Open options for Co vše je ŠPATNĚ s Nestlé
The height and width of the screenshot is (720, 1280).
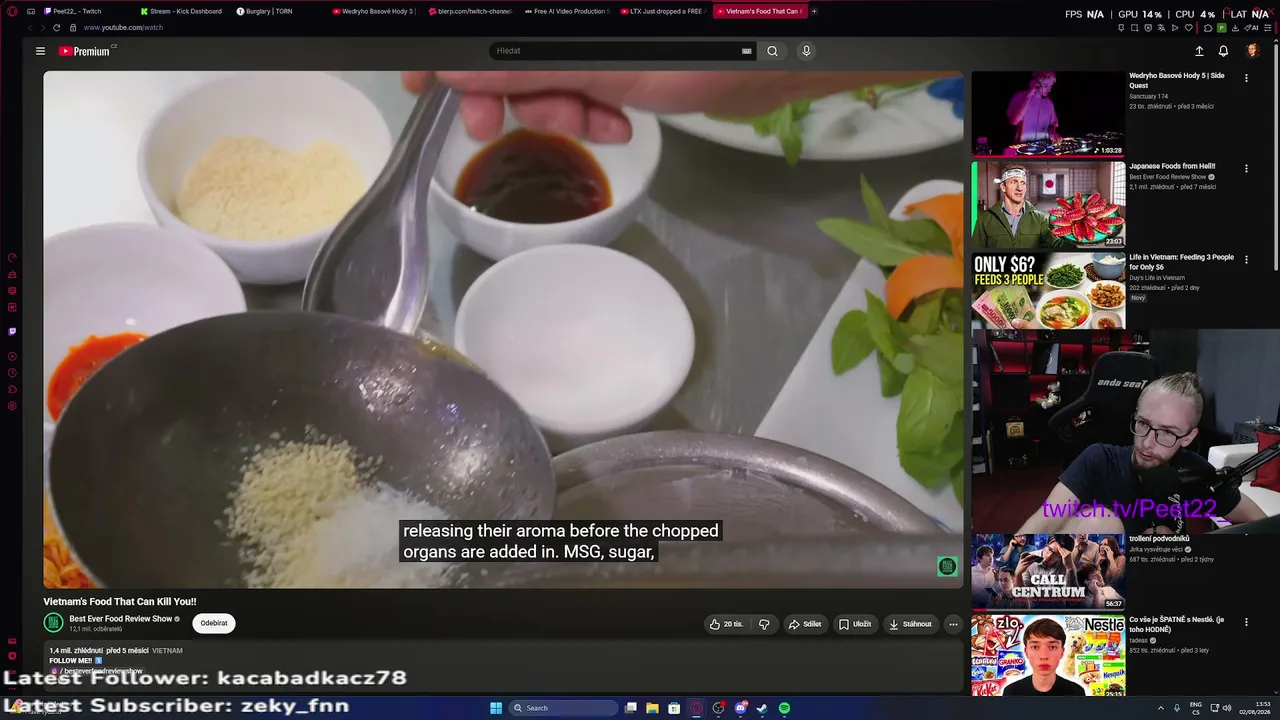pos(1246,621)
